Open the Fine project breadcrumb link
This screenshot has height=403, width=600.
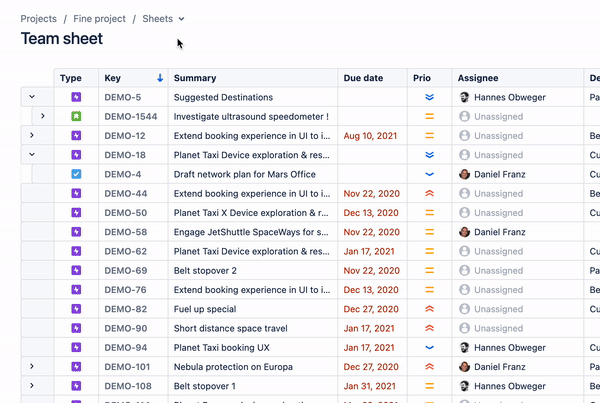(99, 19)
